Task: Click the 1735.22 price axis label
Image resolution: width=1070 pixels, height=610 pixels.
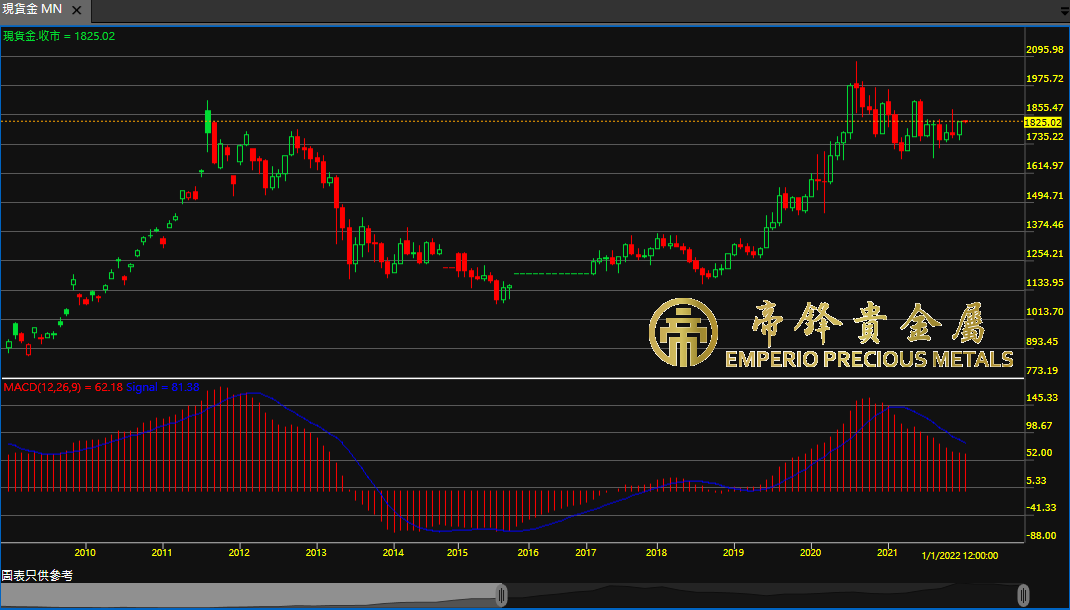Action: [1045, 136]
